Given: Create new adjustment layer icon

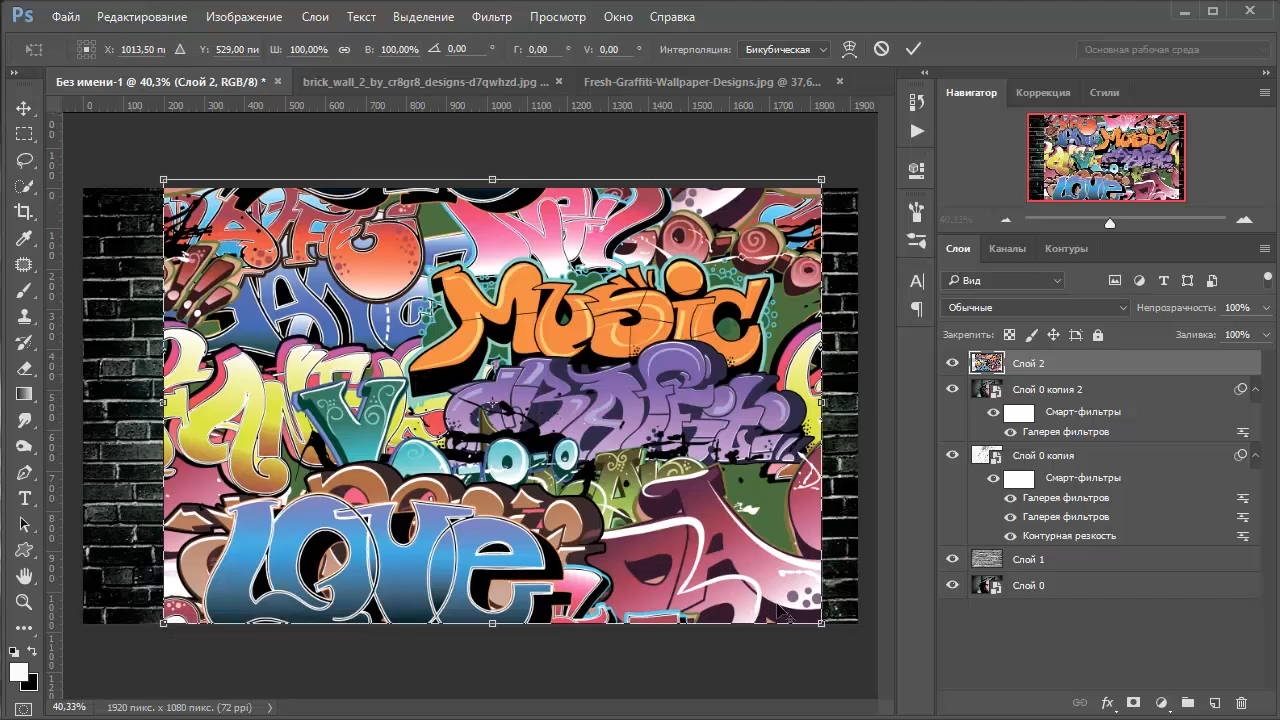Looking at the screenshot, I should pos(1161,703).
